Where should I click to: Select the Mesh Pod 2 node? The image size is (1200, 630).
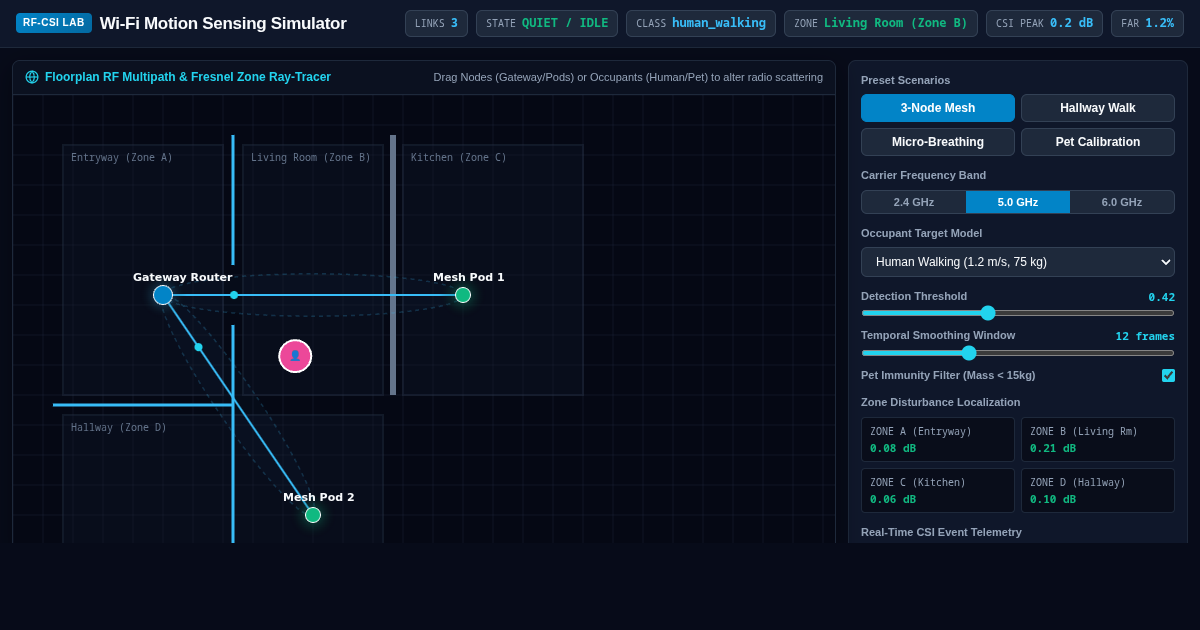click(313, 515)
